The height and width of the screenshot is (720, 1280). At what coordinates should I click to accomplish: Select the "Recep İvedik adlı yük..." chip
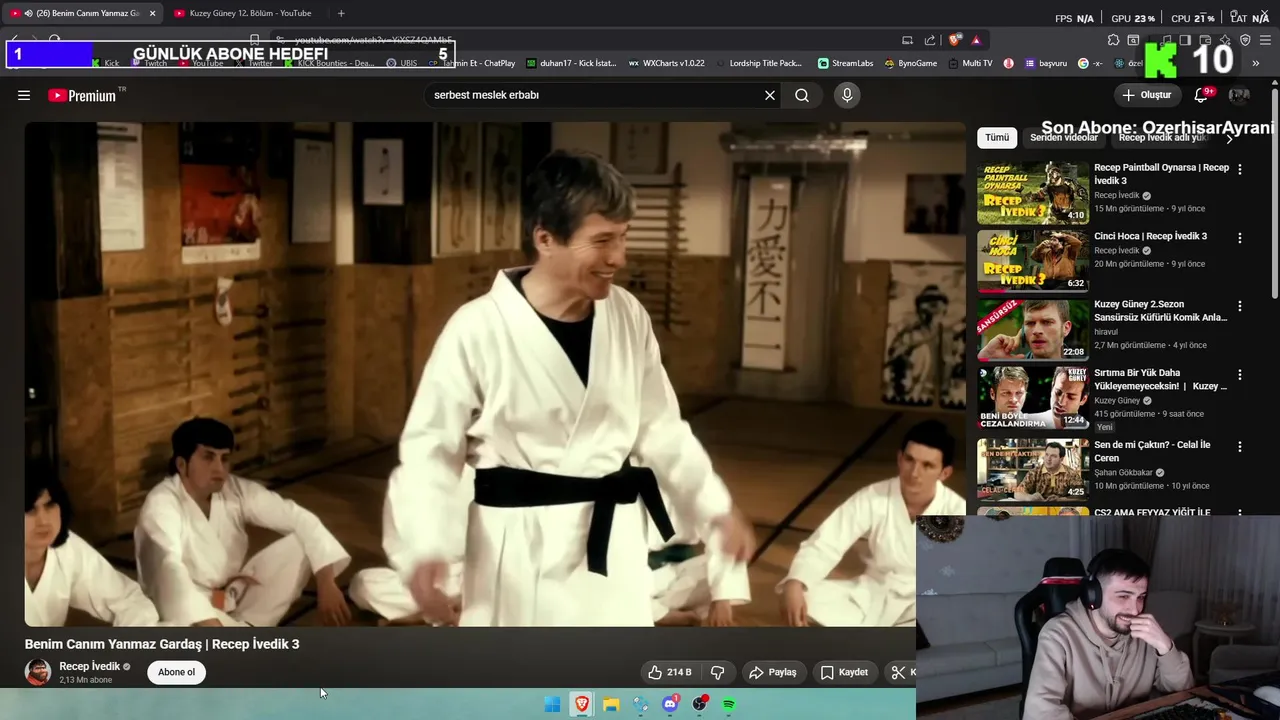[x=1162, y=137]
